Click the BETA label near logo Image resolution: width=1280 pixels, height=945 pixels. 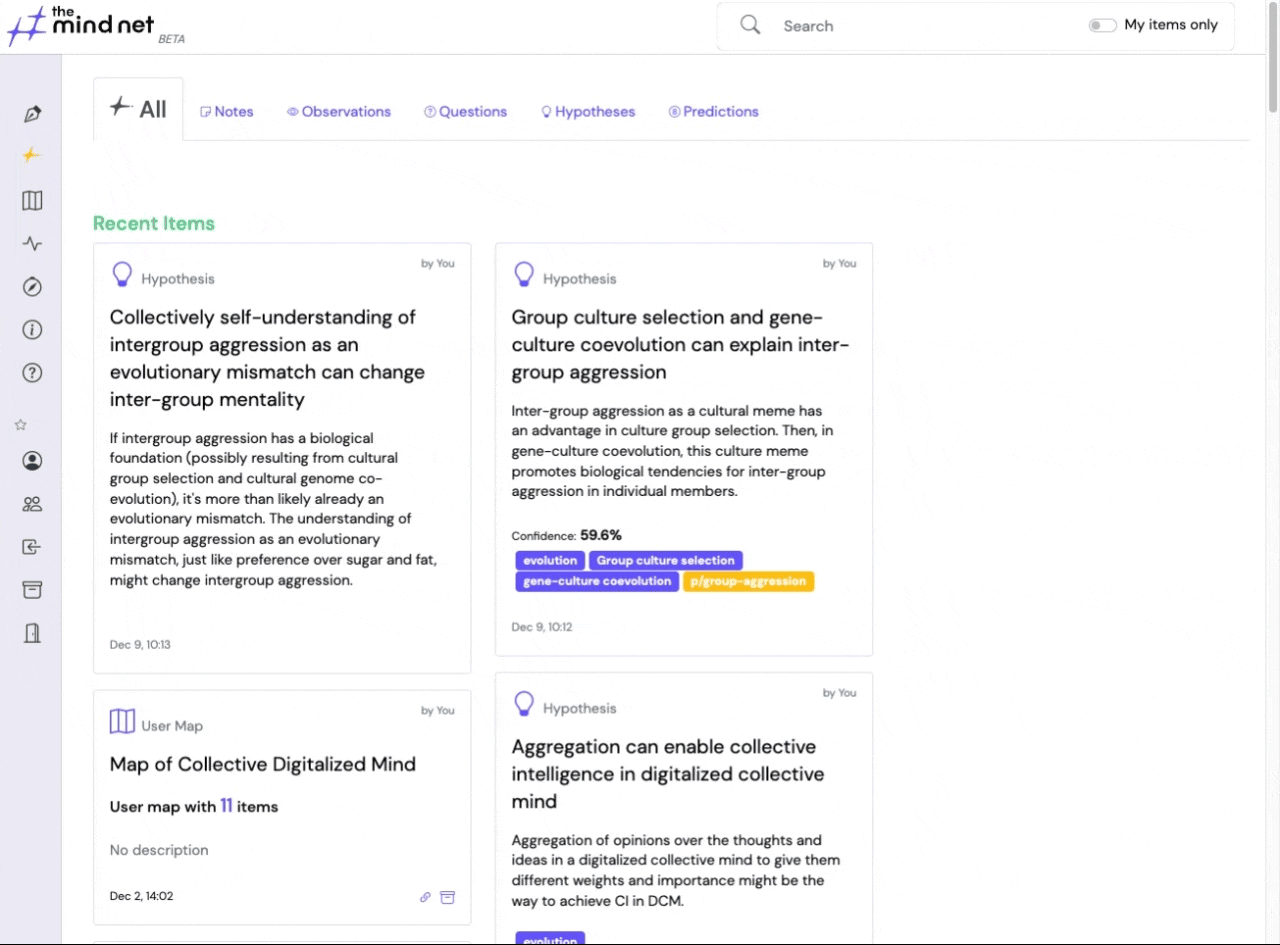(x=171, y=39)
